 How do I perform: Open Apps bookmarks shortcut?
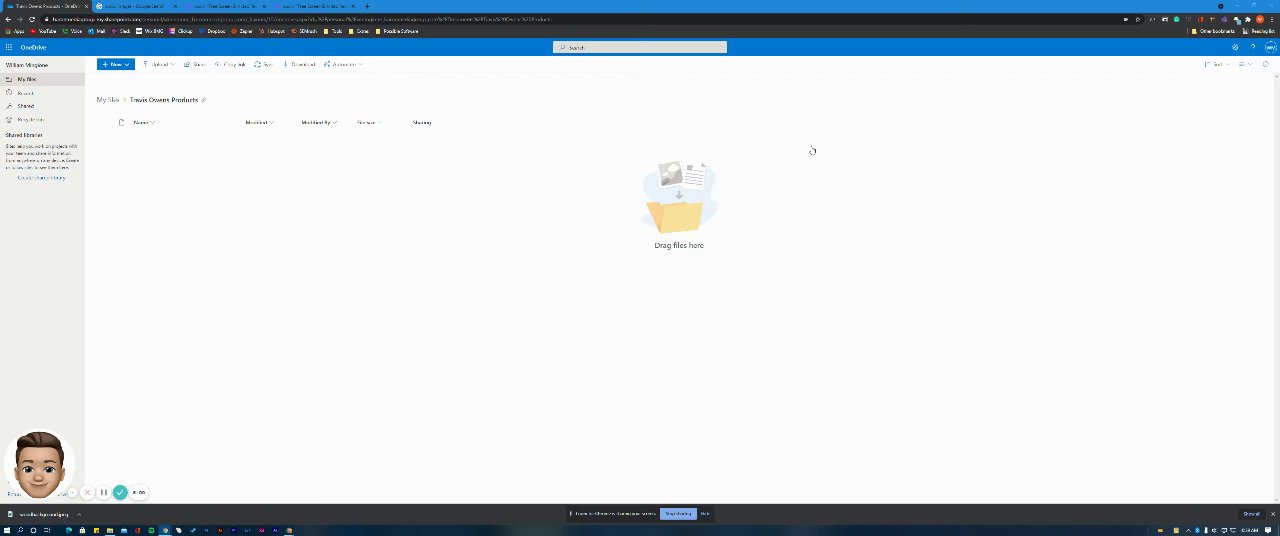(x=15, y=31)
